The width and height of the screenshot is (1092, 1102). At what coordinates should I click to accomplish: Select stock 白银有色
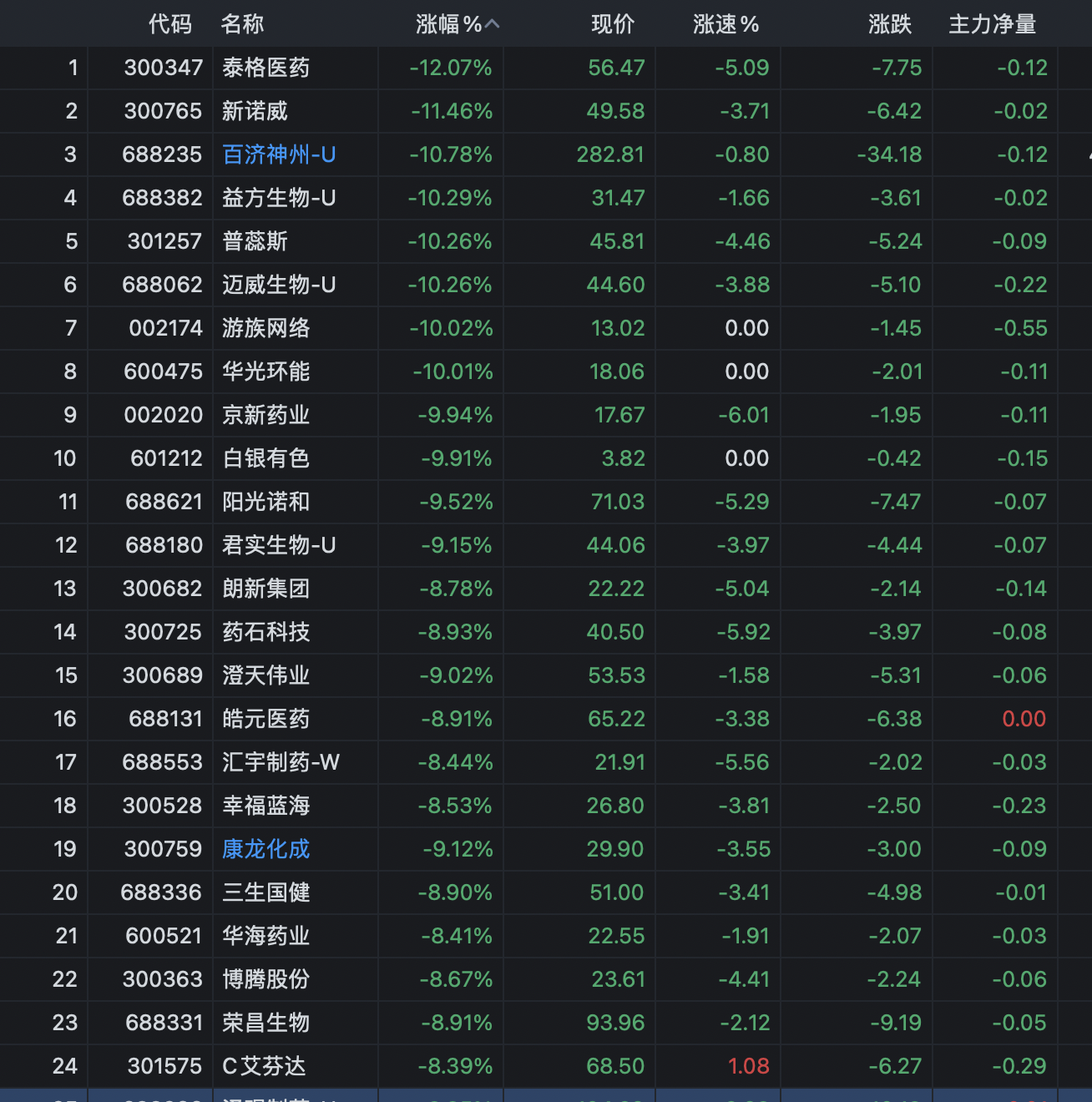coord(266,458)
